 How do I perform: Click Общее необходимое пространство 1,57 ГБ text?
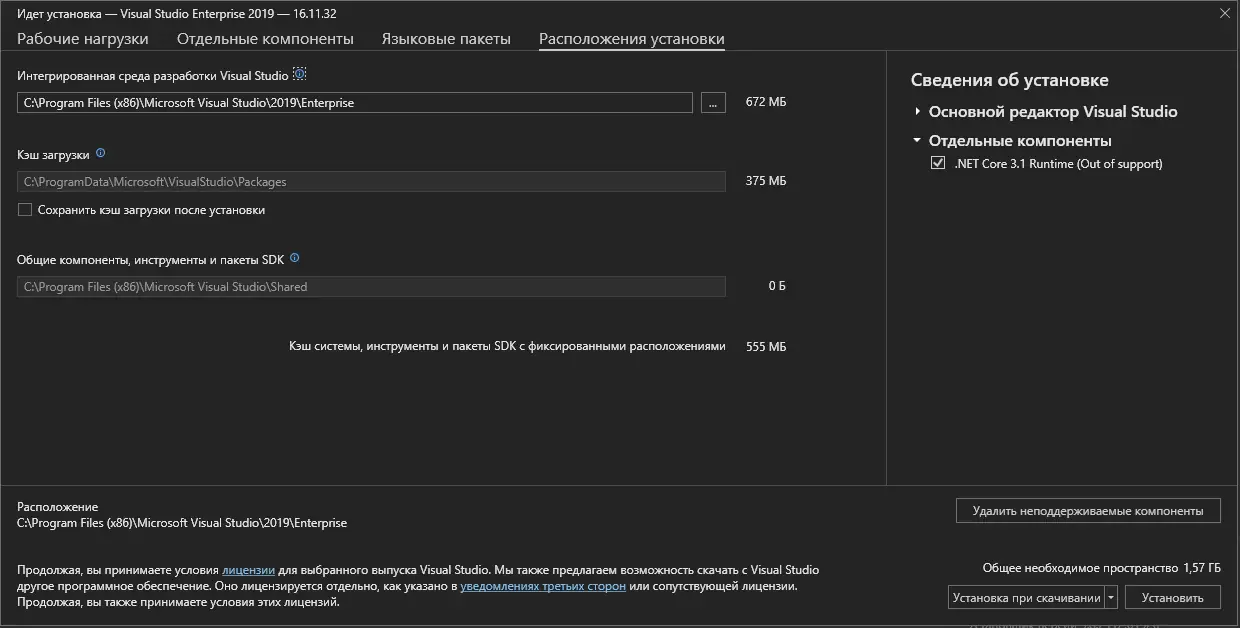pyautogui.click(x=1102, y=568)
